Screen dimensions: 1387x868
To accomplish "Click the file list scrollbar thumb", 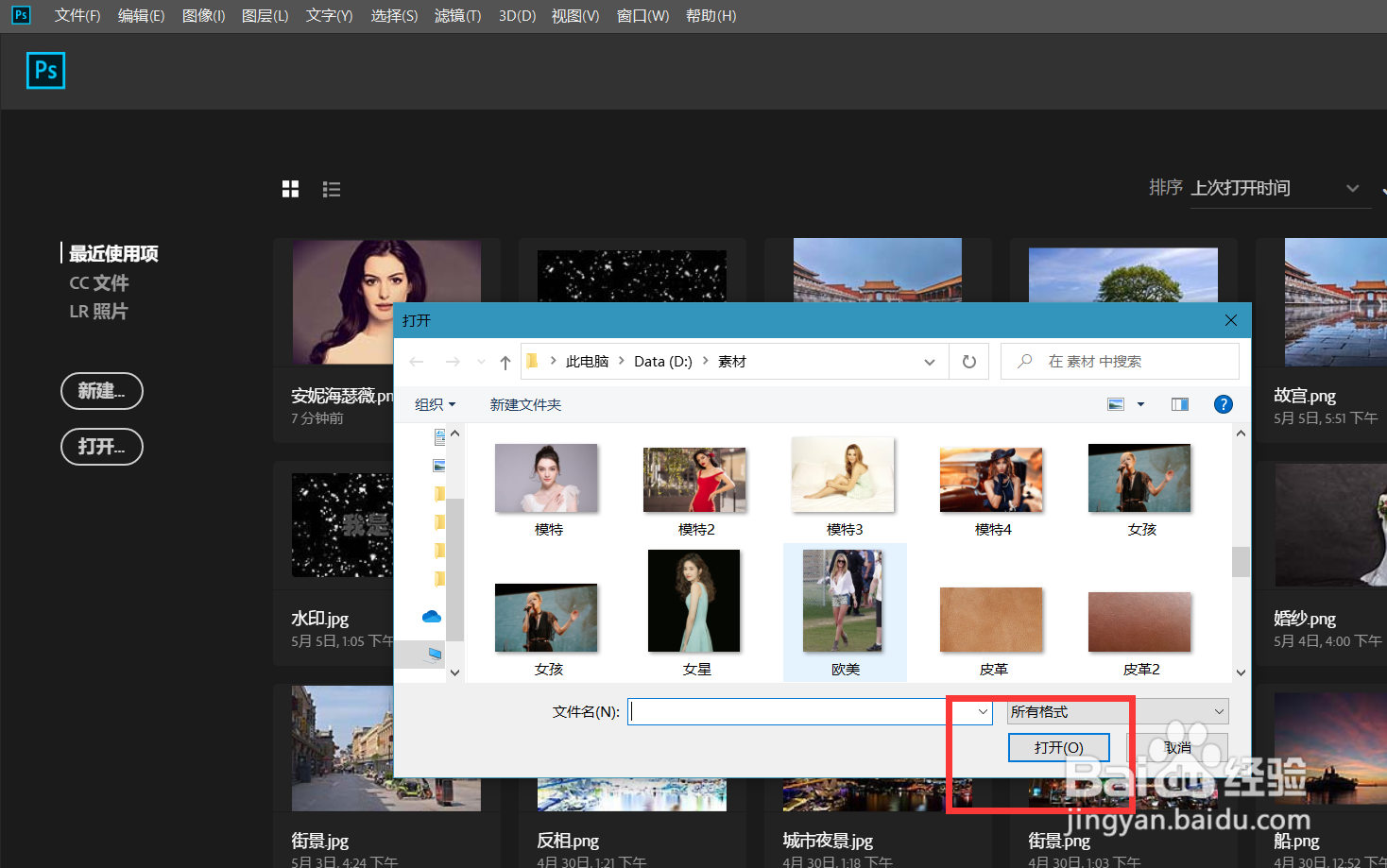I will tap(1241, 561).
